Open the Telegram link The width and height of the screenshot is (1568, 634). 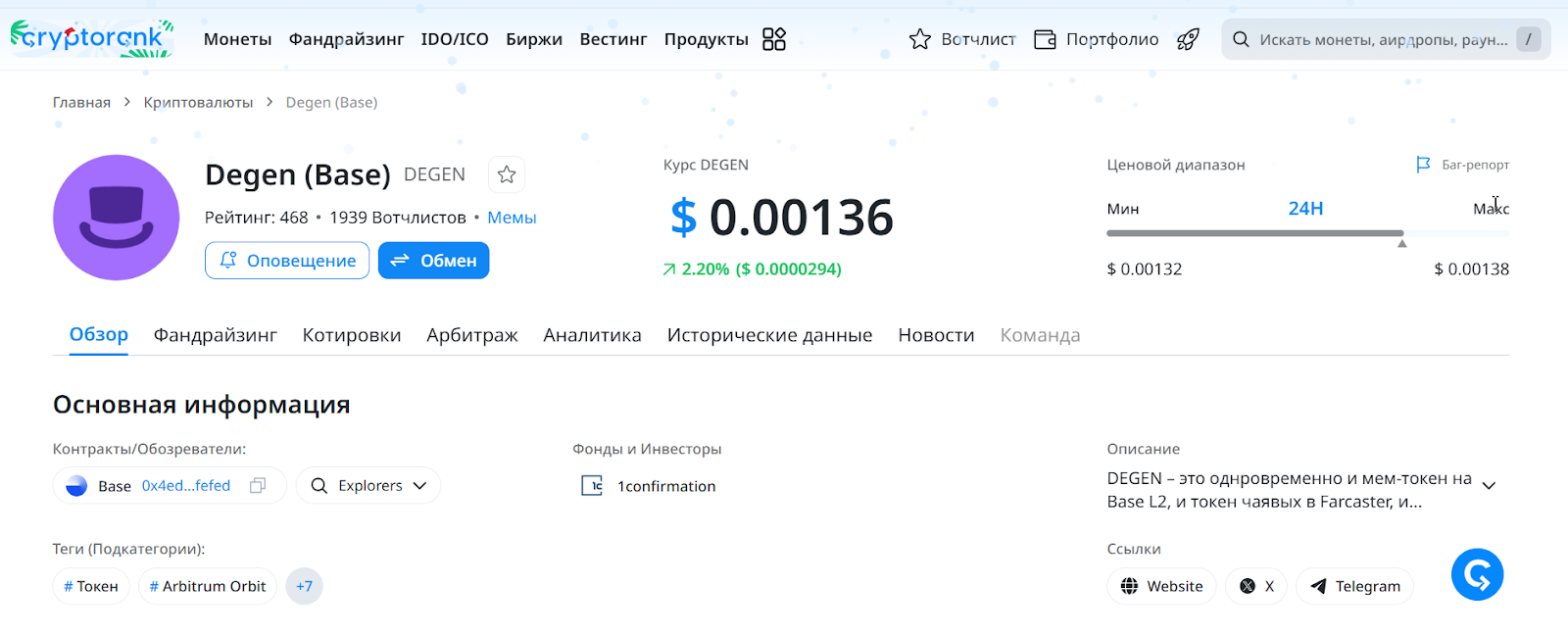[x=1354, y=586]
